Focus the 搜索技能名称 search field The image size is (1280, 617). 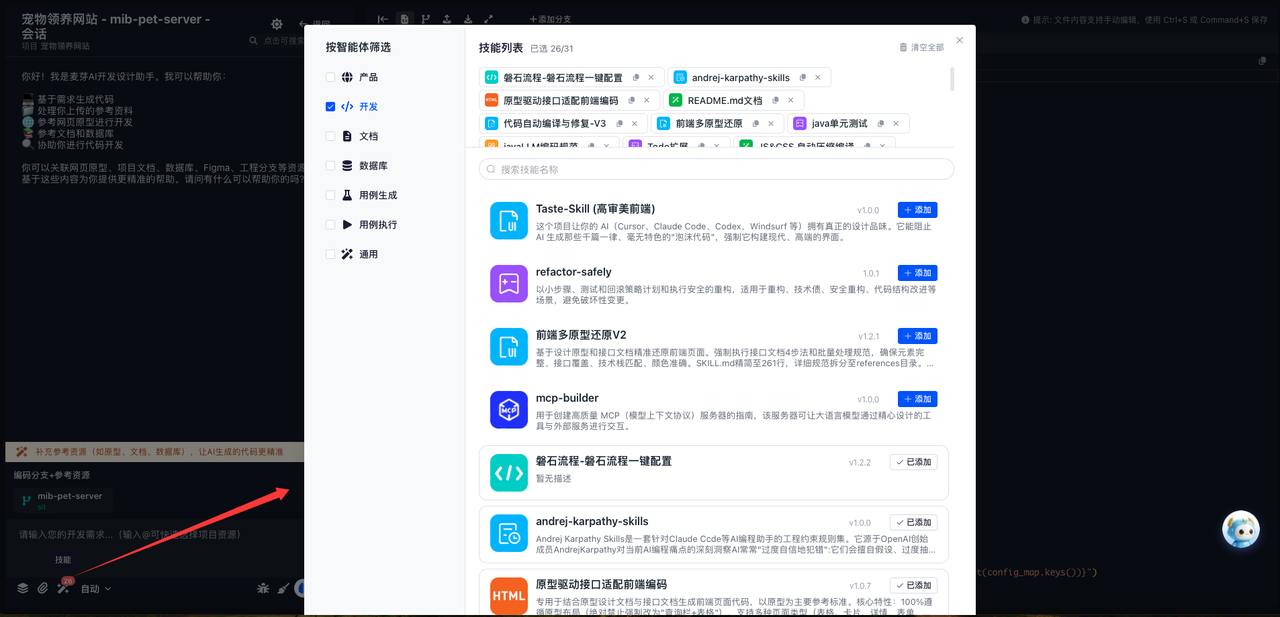pyautogui.click(x=716, y=169)
